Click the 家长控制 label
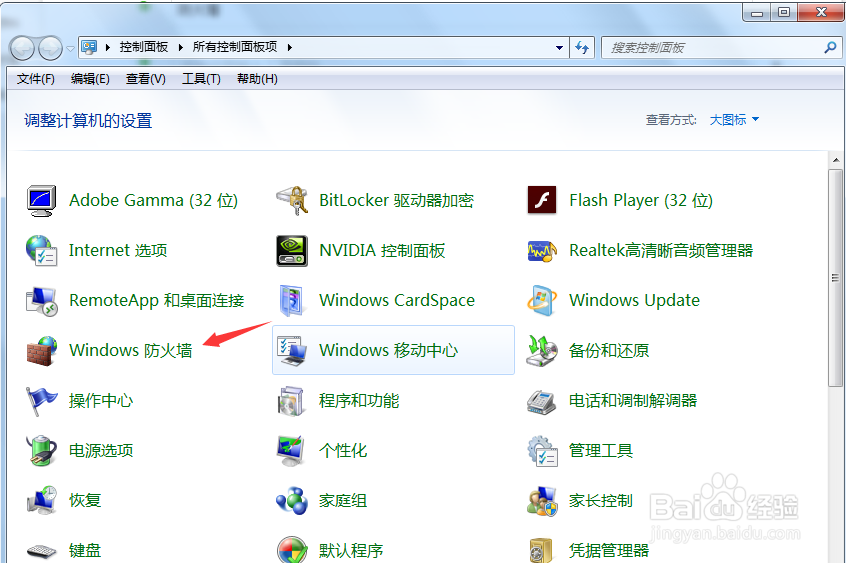 [601, 501]
